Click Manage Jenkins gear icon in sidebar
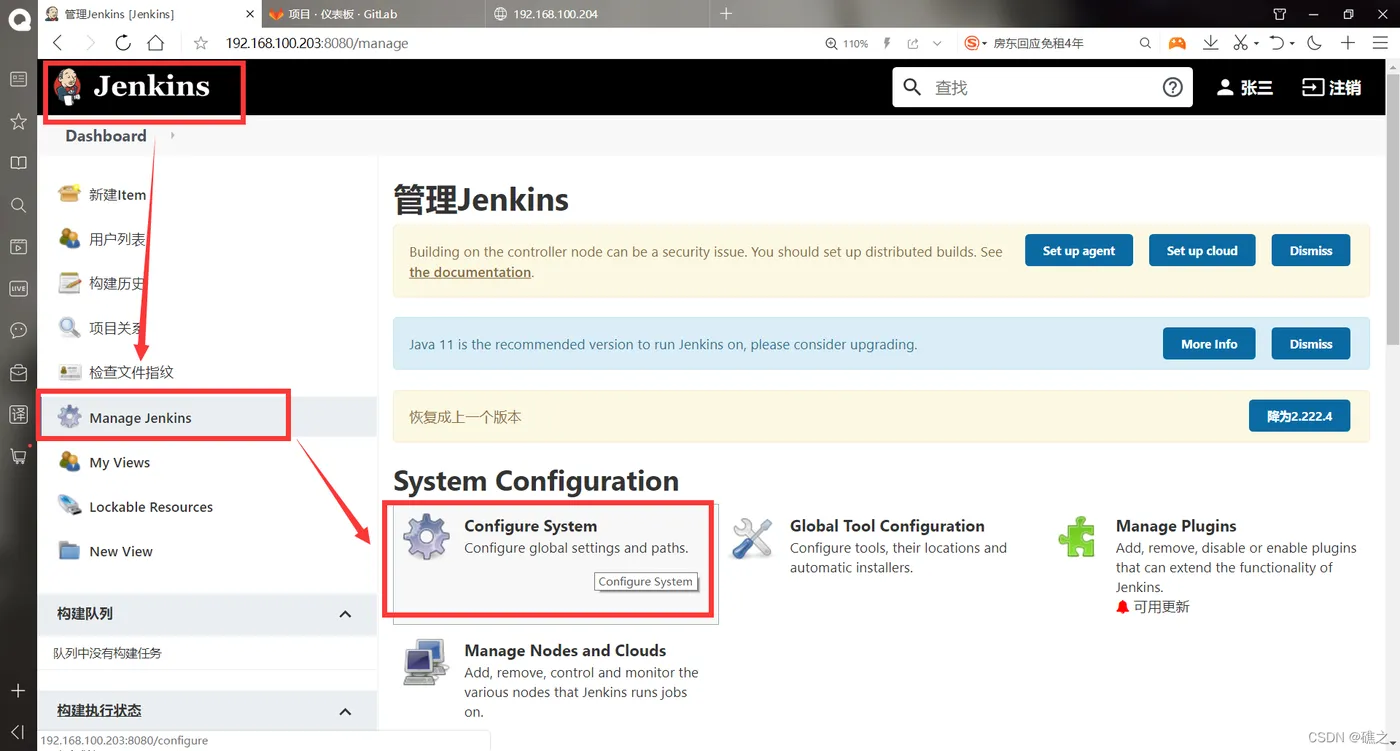 click(x=69, y=417)
